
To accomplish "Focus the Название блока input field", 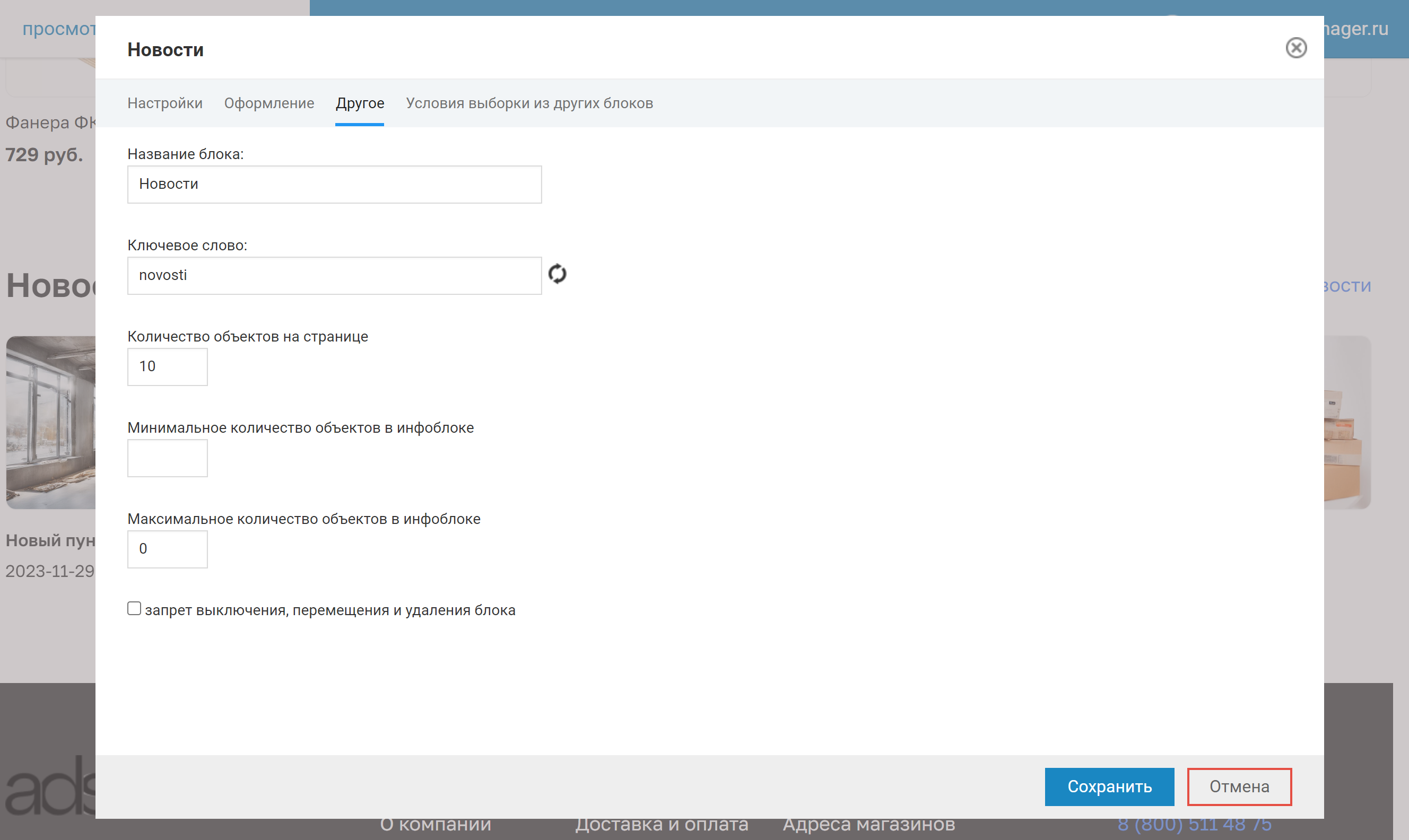I will pyautogui.click(x=334, y=185).
